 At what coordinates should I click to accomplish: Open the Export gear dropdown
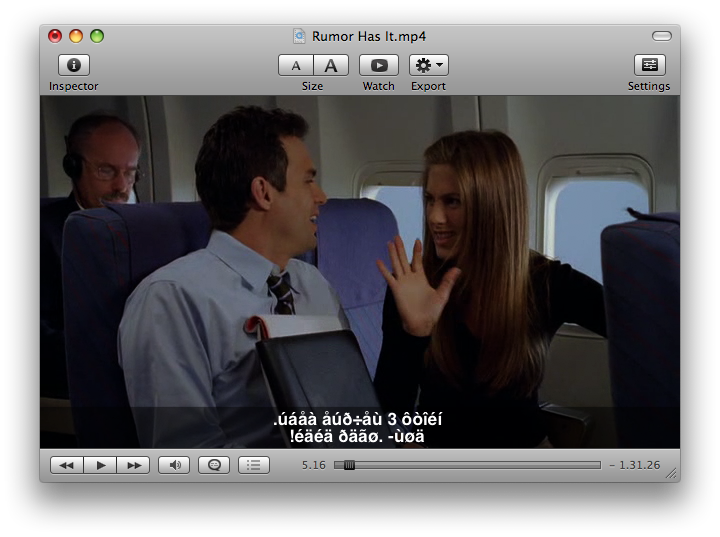428,65
